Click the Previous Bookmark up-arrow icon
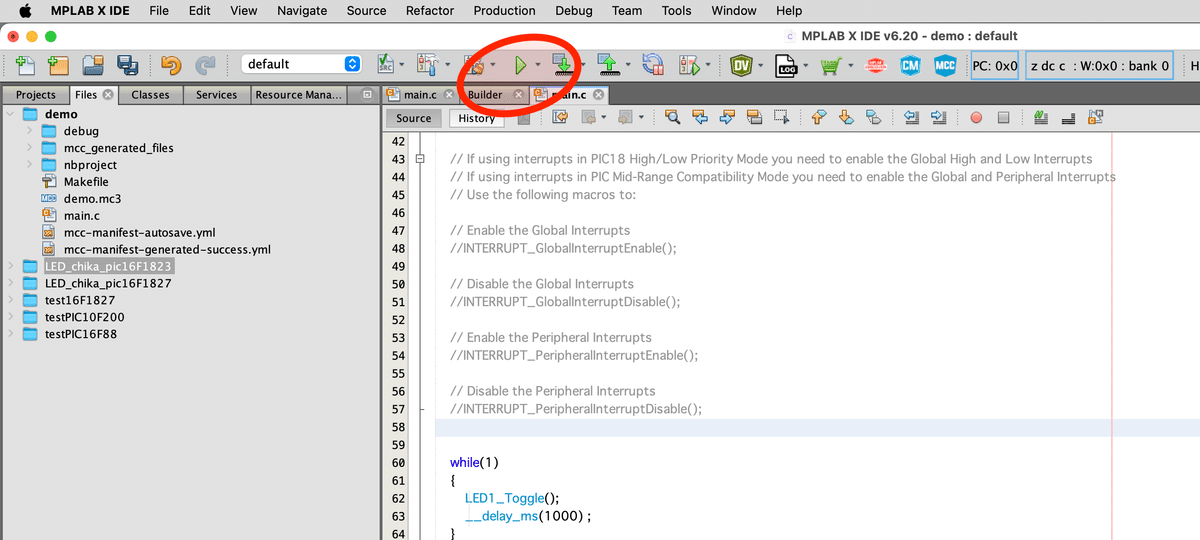Screen dimensions: 1200x540 click(818, 118)
